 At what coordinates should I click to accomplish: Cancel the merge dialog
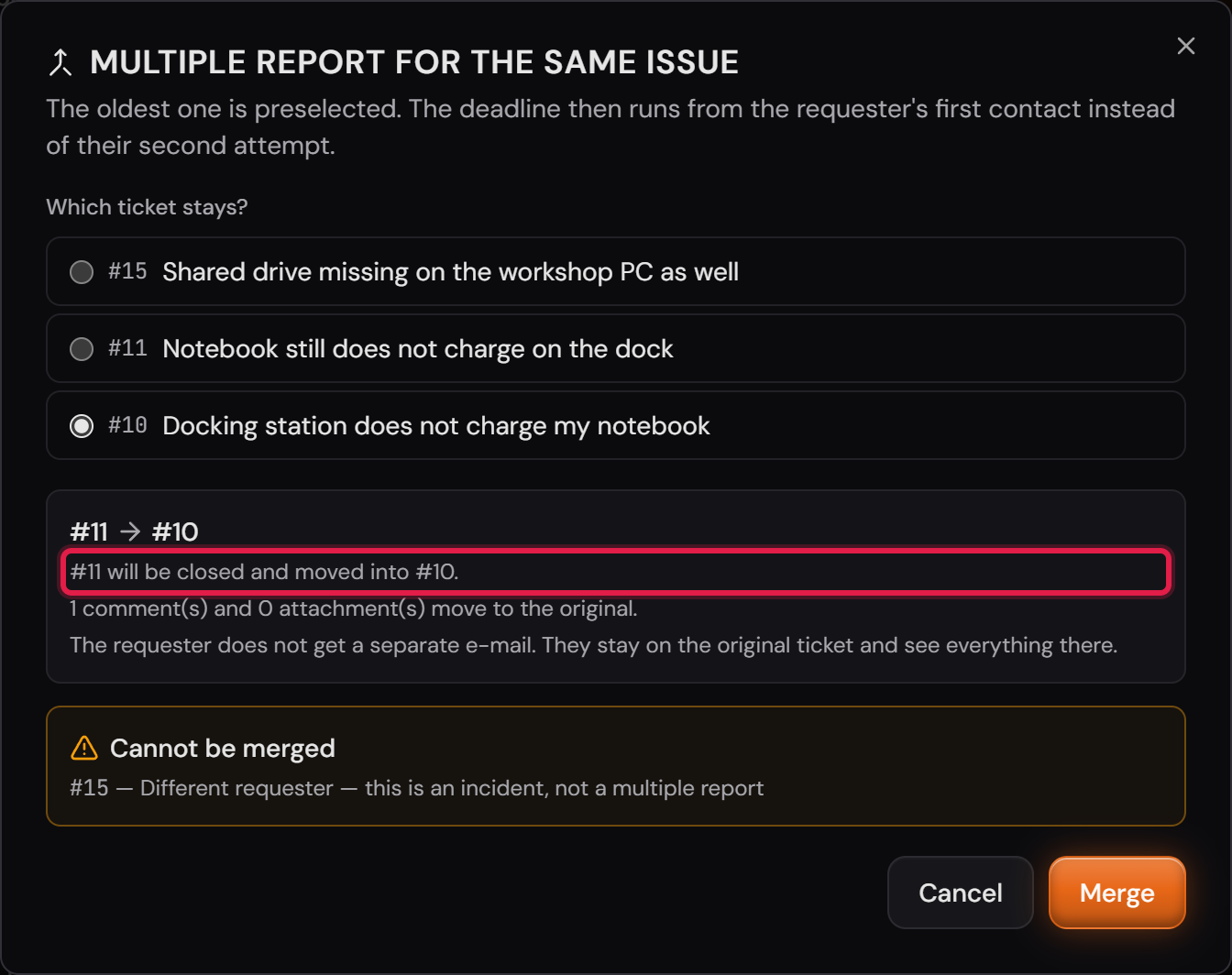click(x=961, y=893)
